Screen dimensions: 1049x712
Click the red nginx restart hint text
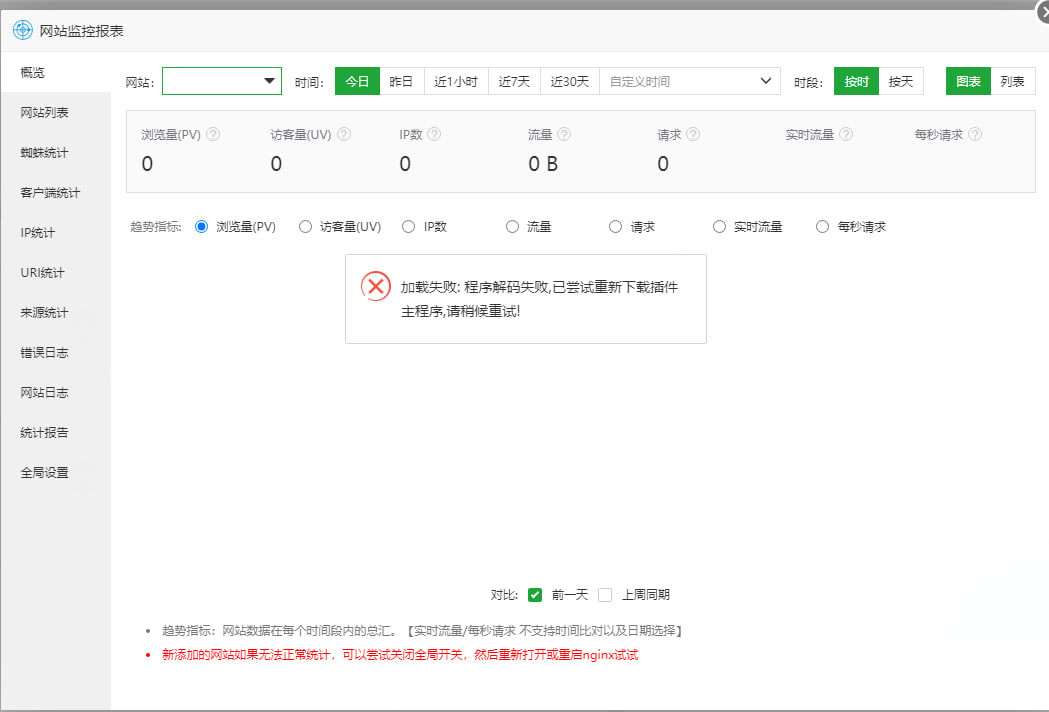[400, 654]
